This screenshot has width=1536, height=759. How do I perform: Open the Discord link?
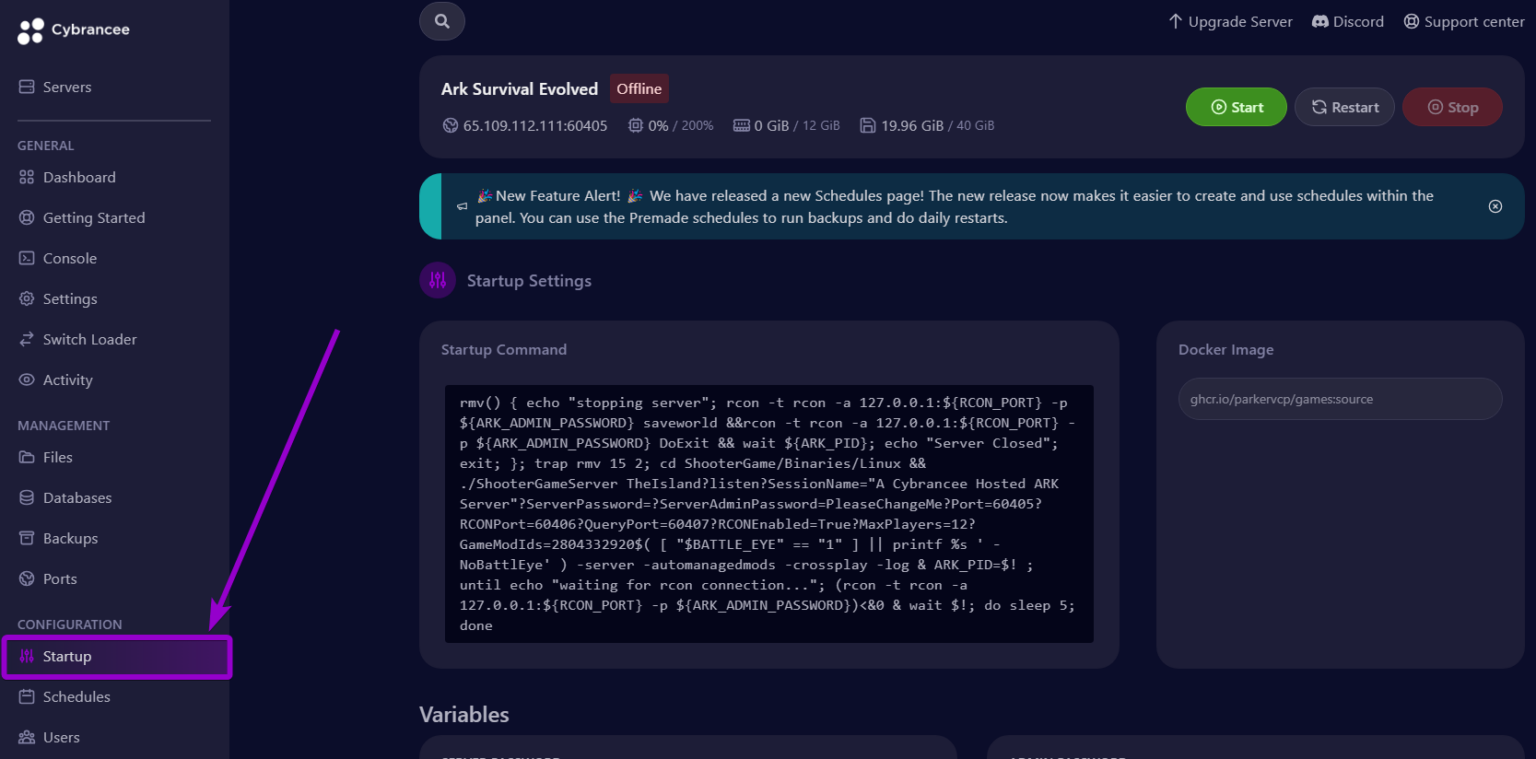(x=1348, y=22)
